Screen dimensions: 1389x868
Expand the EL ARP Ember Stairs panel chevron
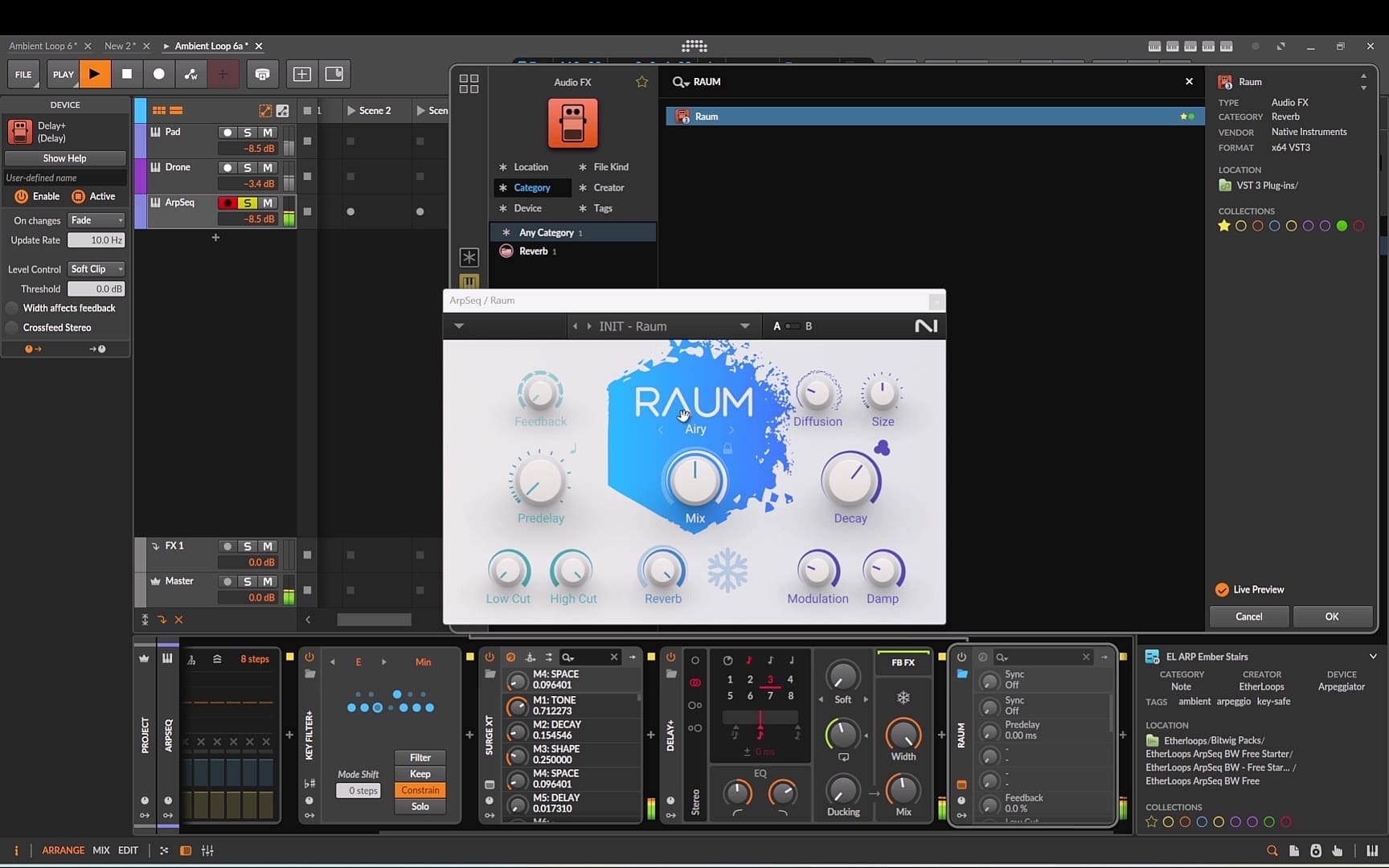tap(1373, 657)
